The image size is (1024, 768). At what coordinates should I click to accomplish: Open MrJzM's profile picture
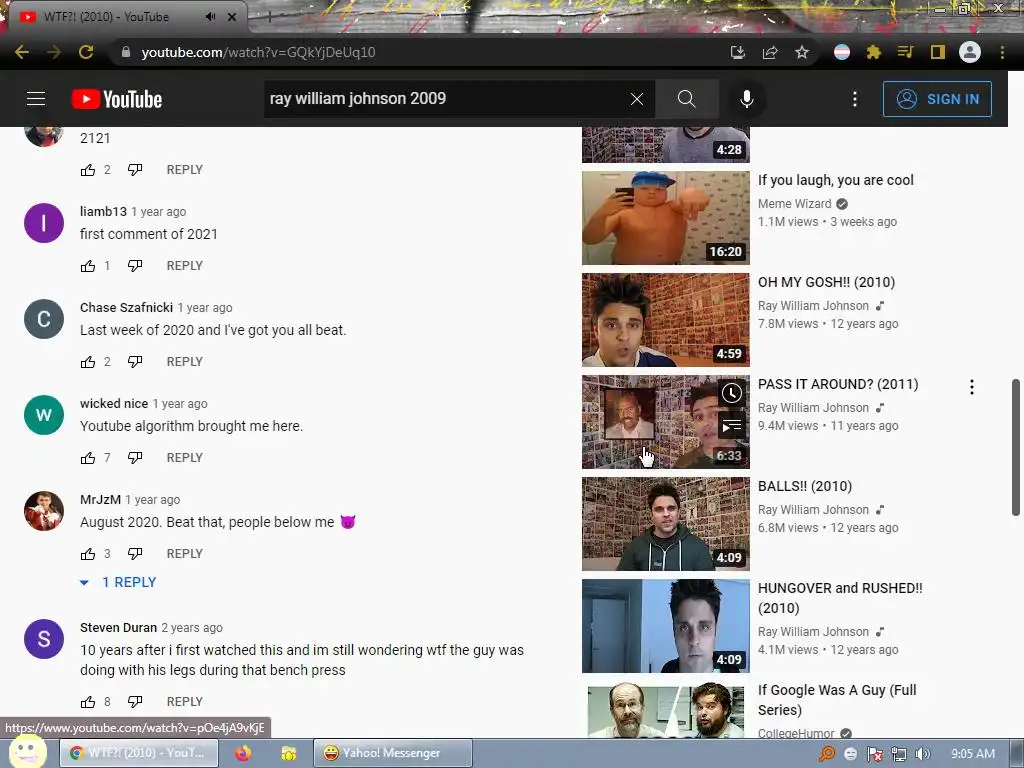click(44, 511)
